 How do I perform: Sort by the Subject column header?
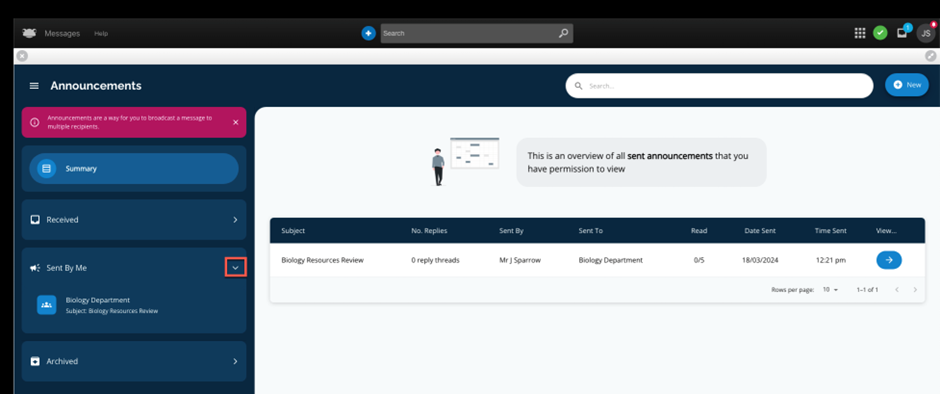pyautogui.click(x=293, y=230)
